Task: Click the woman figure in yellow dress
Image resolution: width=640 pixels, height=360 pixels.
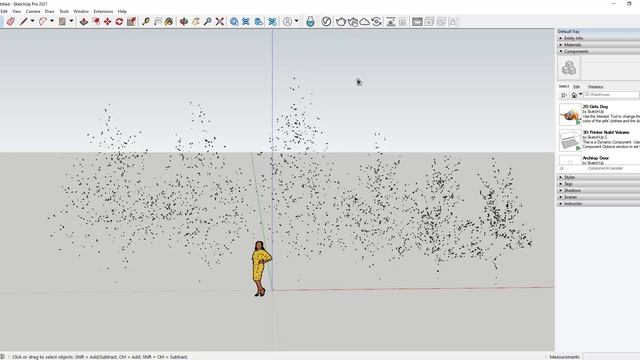Action: click(261, 268)
